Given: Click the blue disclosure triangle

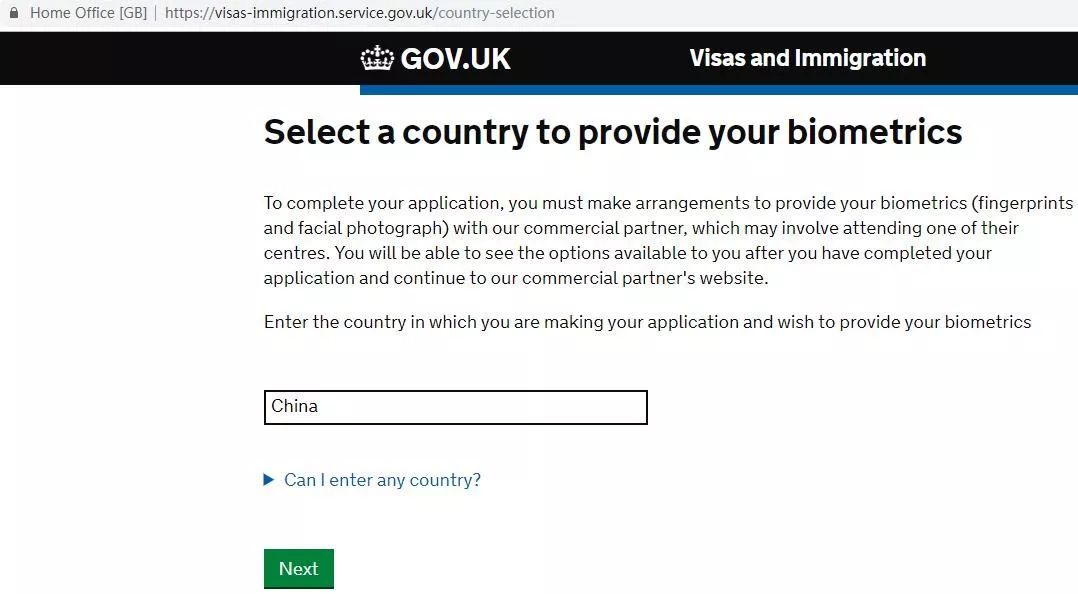Looking at the screenshot, I should (x=268, y=479).
